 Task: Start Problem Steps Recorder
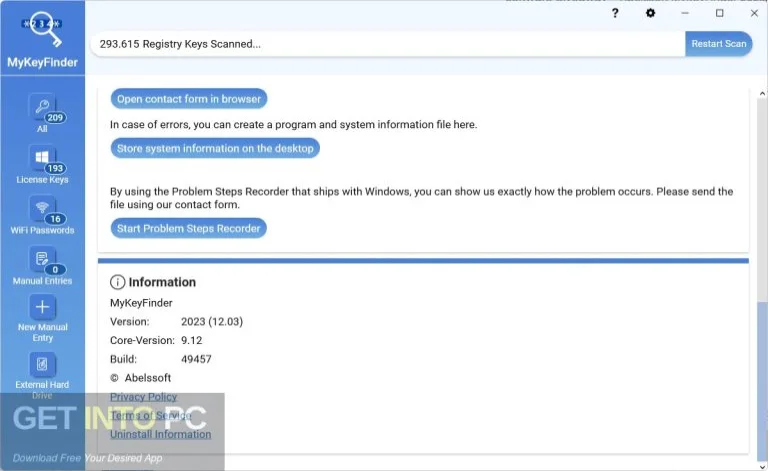pos(189,228)
